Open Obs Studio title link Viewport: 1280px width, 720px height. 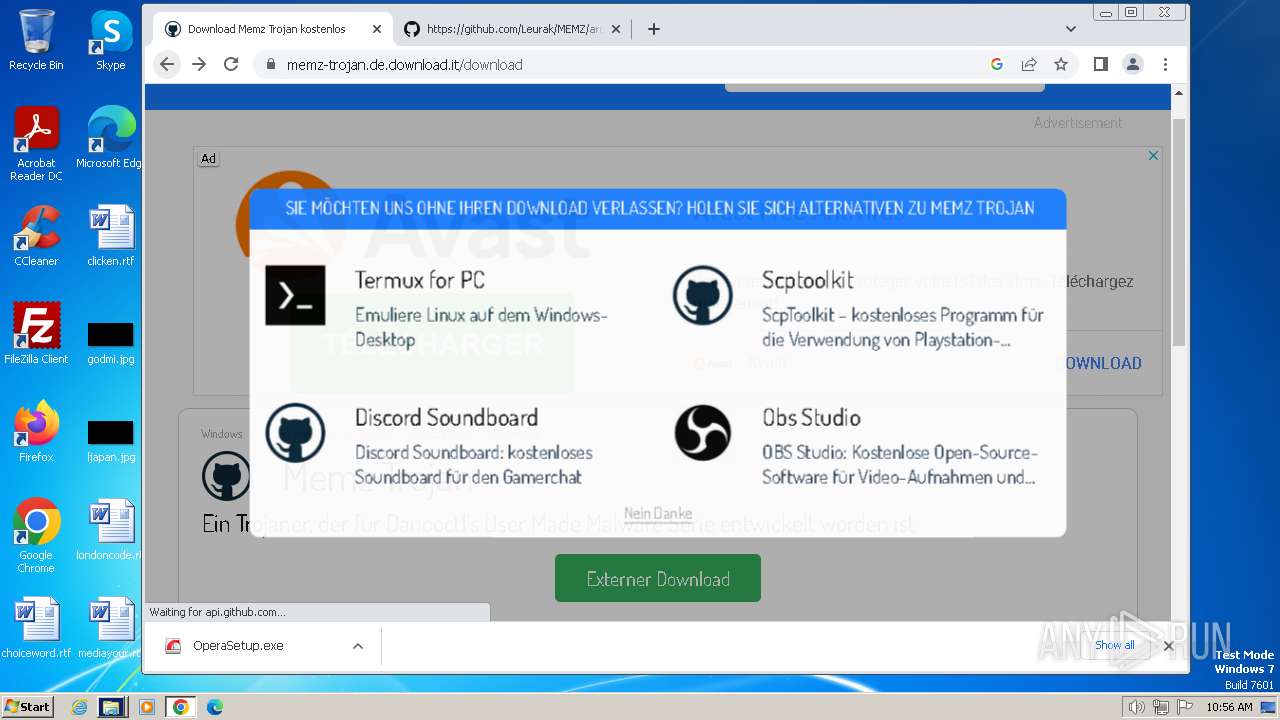click(x=811, y=417)
